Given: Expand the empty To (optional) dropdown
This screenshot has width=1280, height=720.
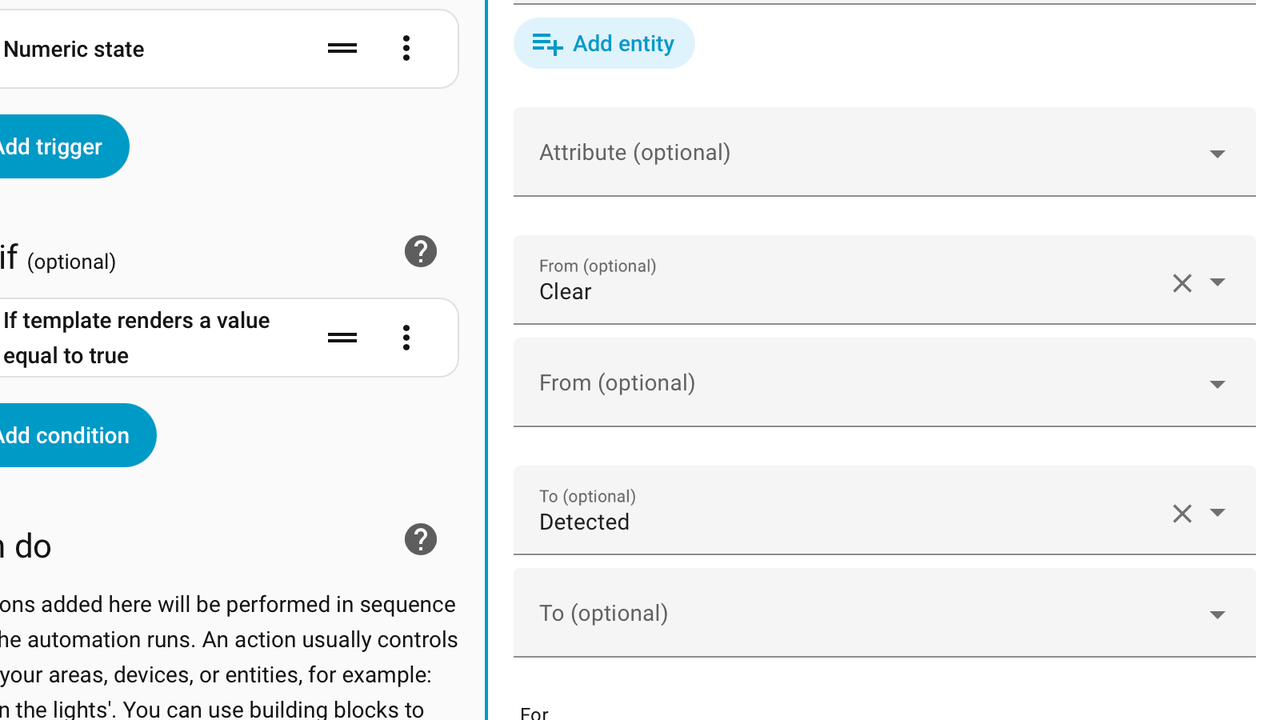Looking at the screenshot, I should 1217,614.
